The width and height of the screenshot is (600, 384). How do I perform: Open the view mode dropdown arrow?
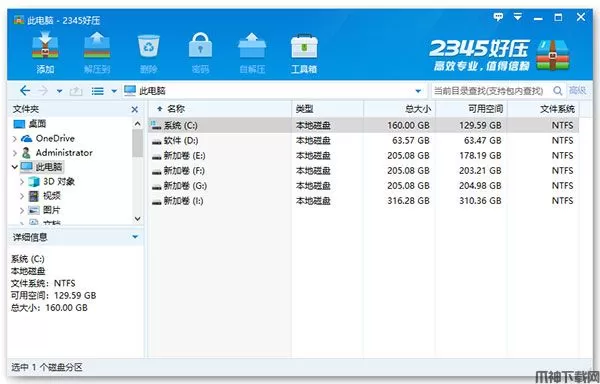114,91
